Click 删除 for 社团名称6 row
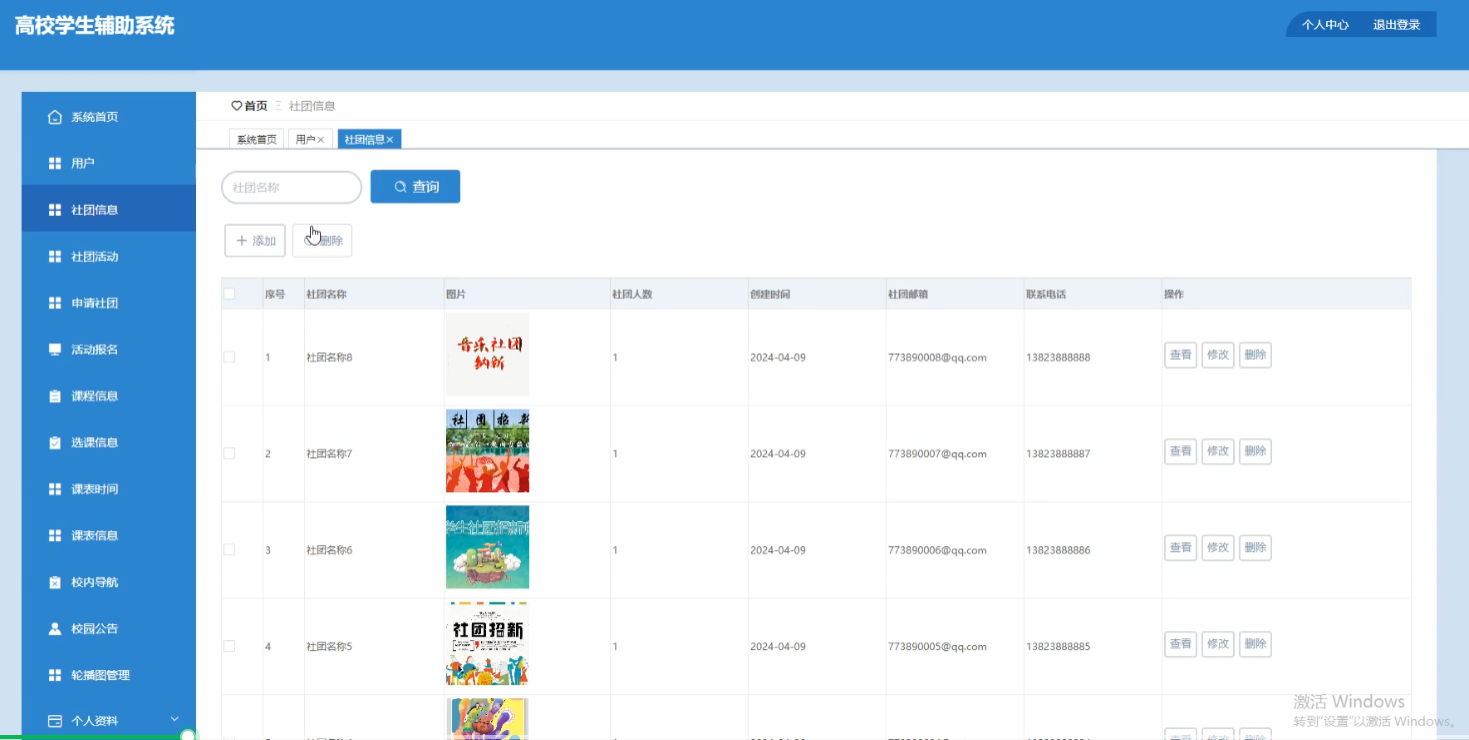 [1255, 548]
